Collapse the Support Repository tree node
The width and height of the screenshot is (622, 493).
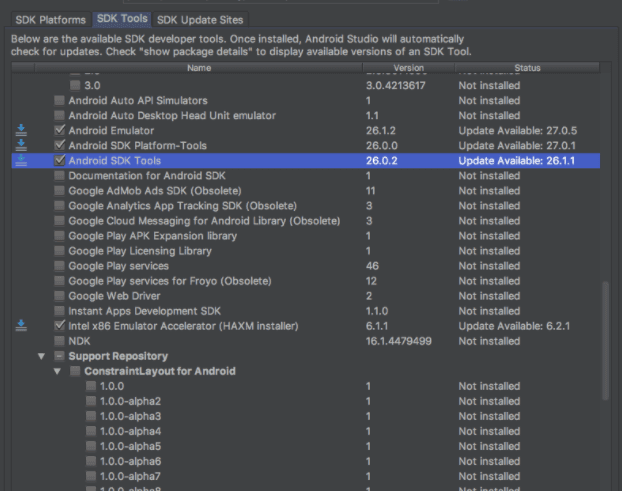point(41,356)
